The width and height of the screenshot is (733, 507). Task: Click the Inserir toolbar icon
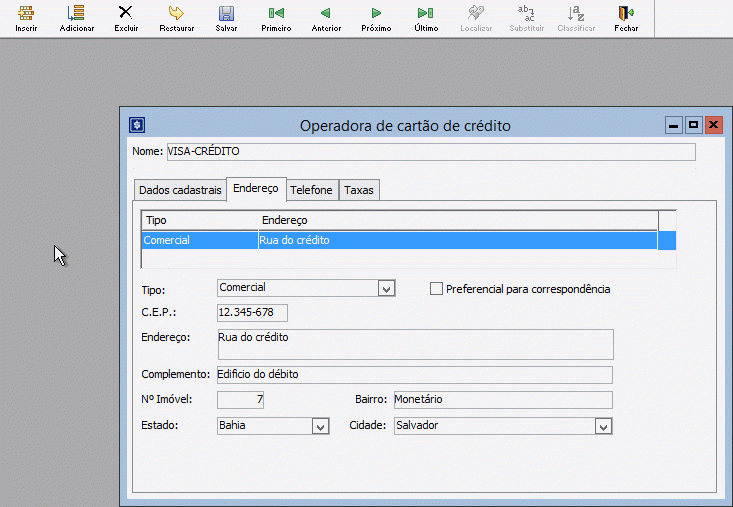point(26,14)
